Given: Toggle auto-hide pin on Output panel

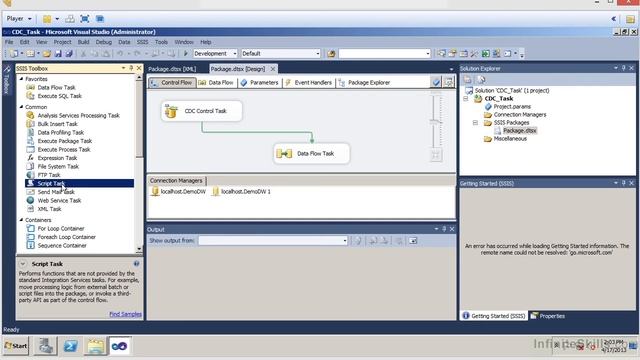Looking at the screenshot, I should (444, 229).
